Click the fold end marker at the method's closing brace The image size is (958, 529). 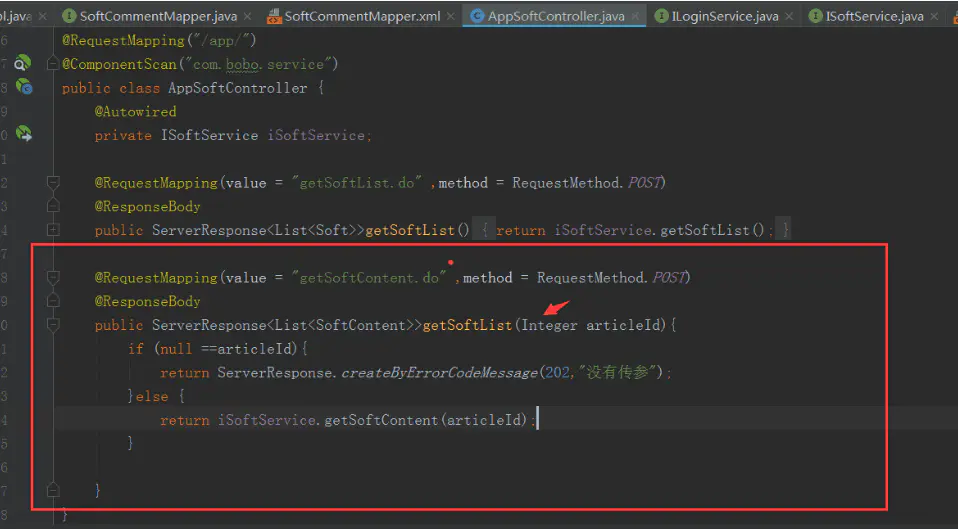pyautogui.click(x=53, y=490)
